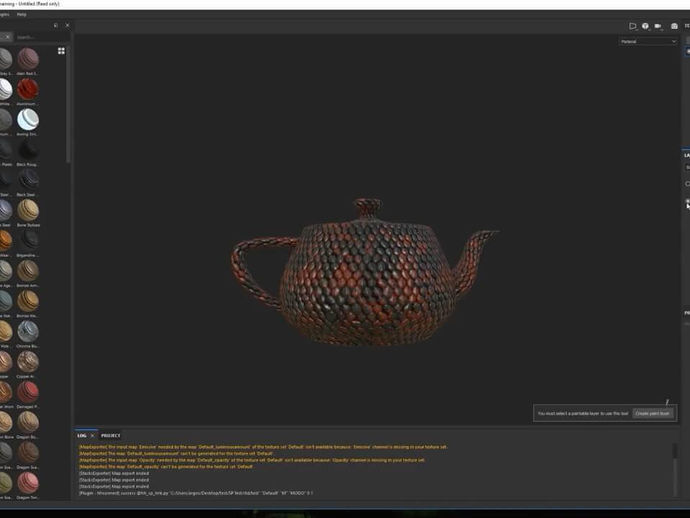Open the lighting settings icon in the toolbar
690x518 pixels.
tap(645, 26)
